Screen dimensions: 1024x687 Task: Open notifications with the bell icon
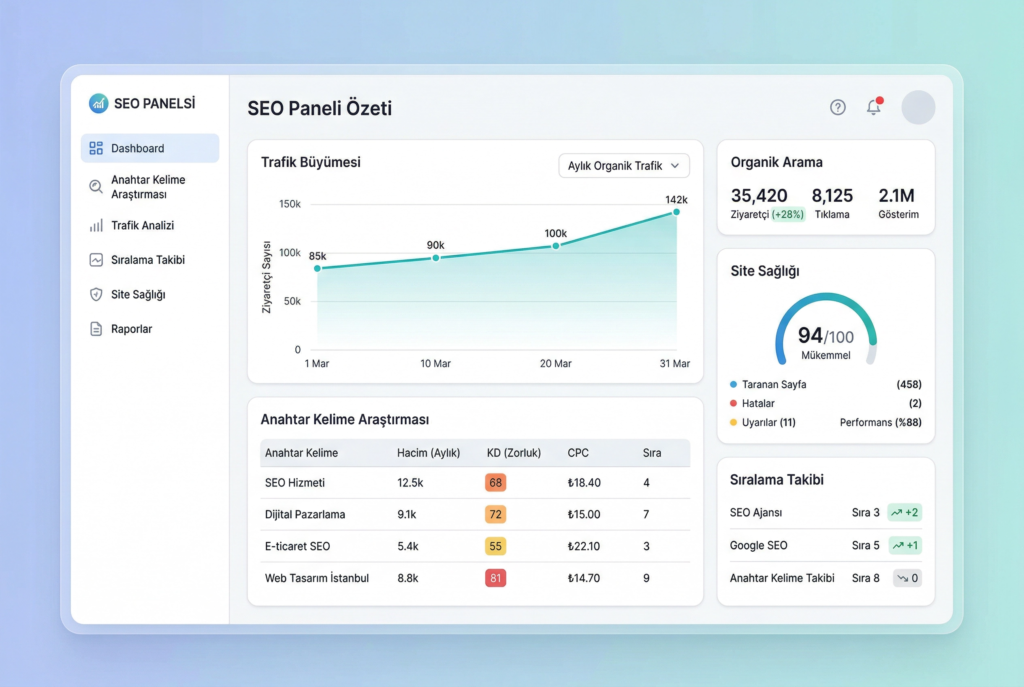coord(873,107)
